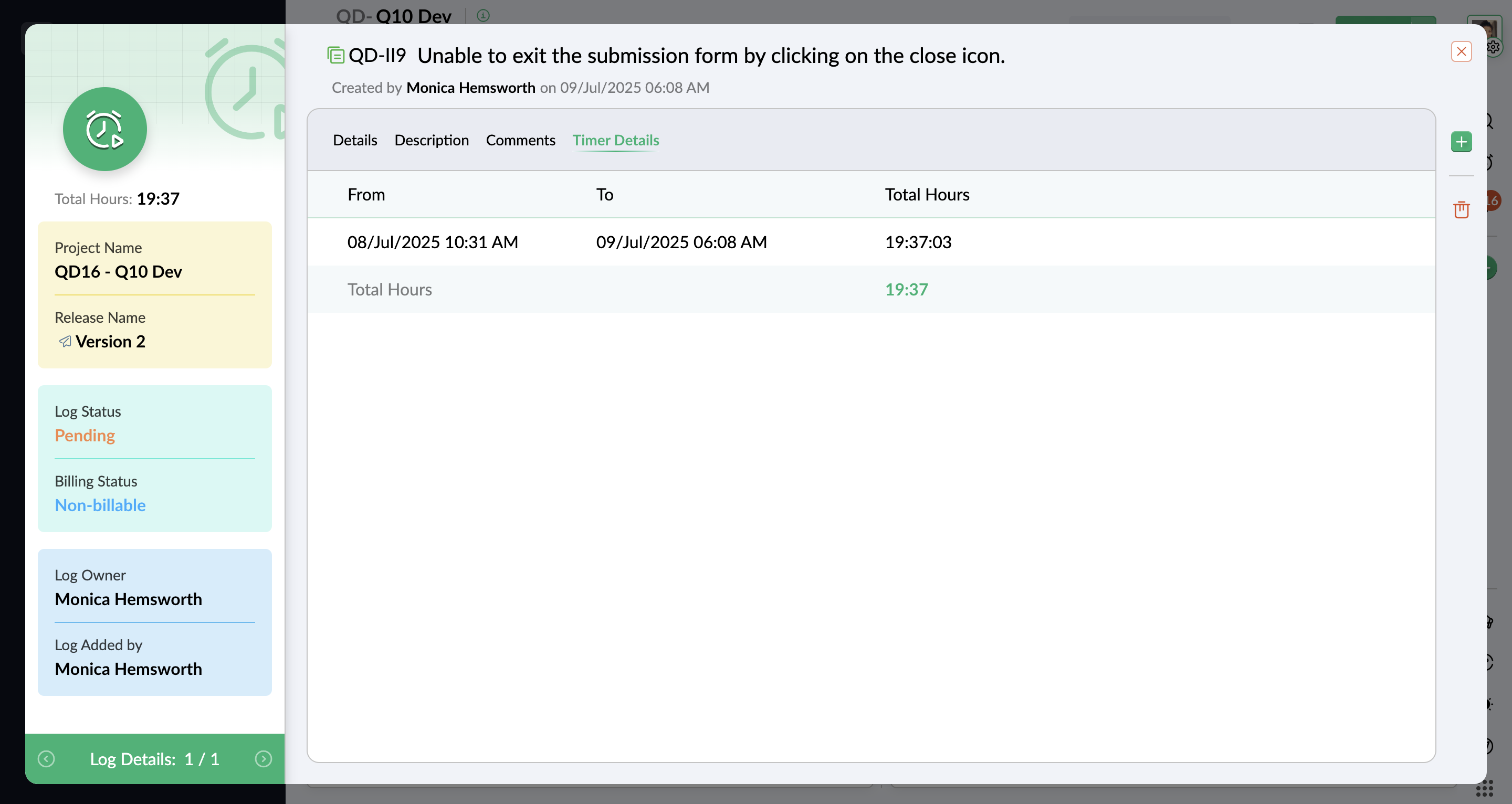Show the Comments tab
Viewport: 1512px width, 804px height.
[520, 140]
